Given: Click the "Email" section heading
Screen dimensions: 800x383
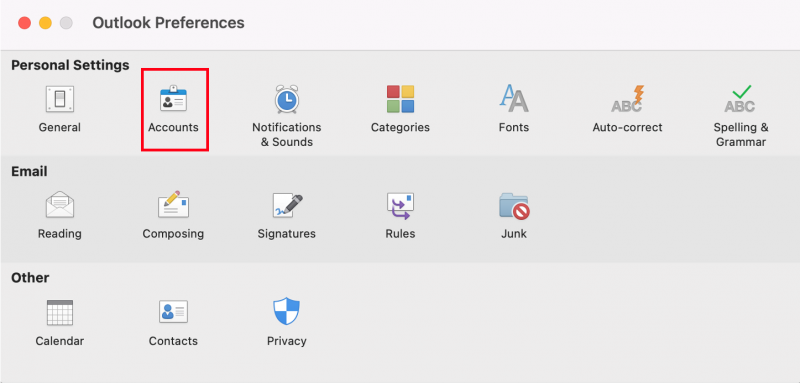Looking at the screenshot, I should (x=29, y=171).
